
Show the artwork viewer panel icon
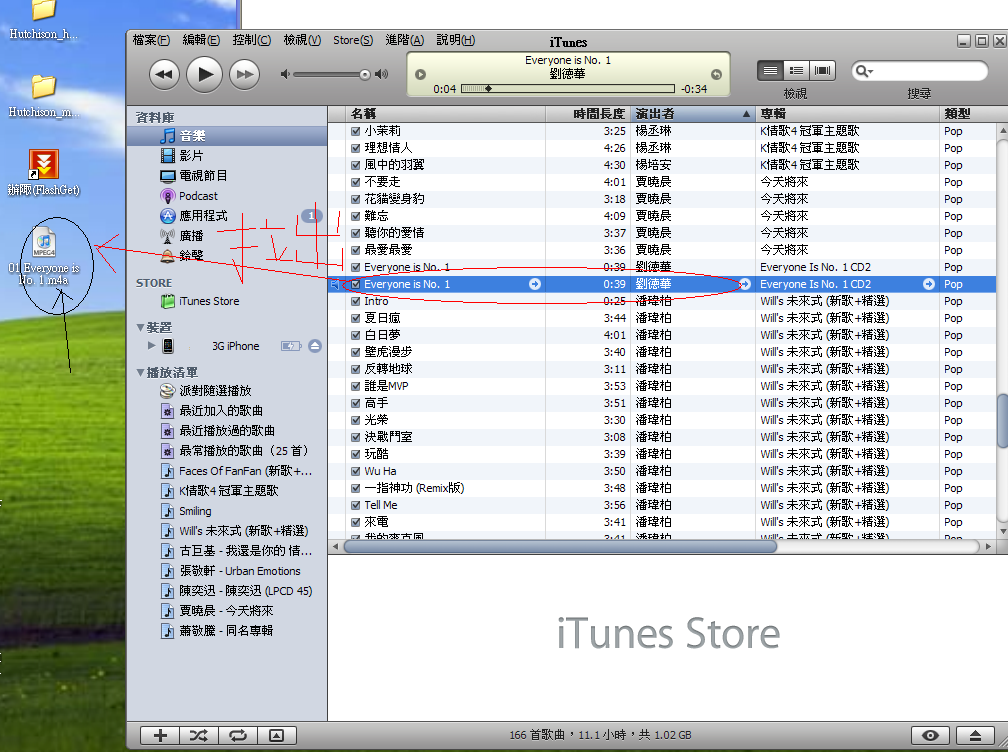point(277,735)
